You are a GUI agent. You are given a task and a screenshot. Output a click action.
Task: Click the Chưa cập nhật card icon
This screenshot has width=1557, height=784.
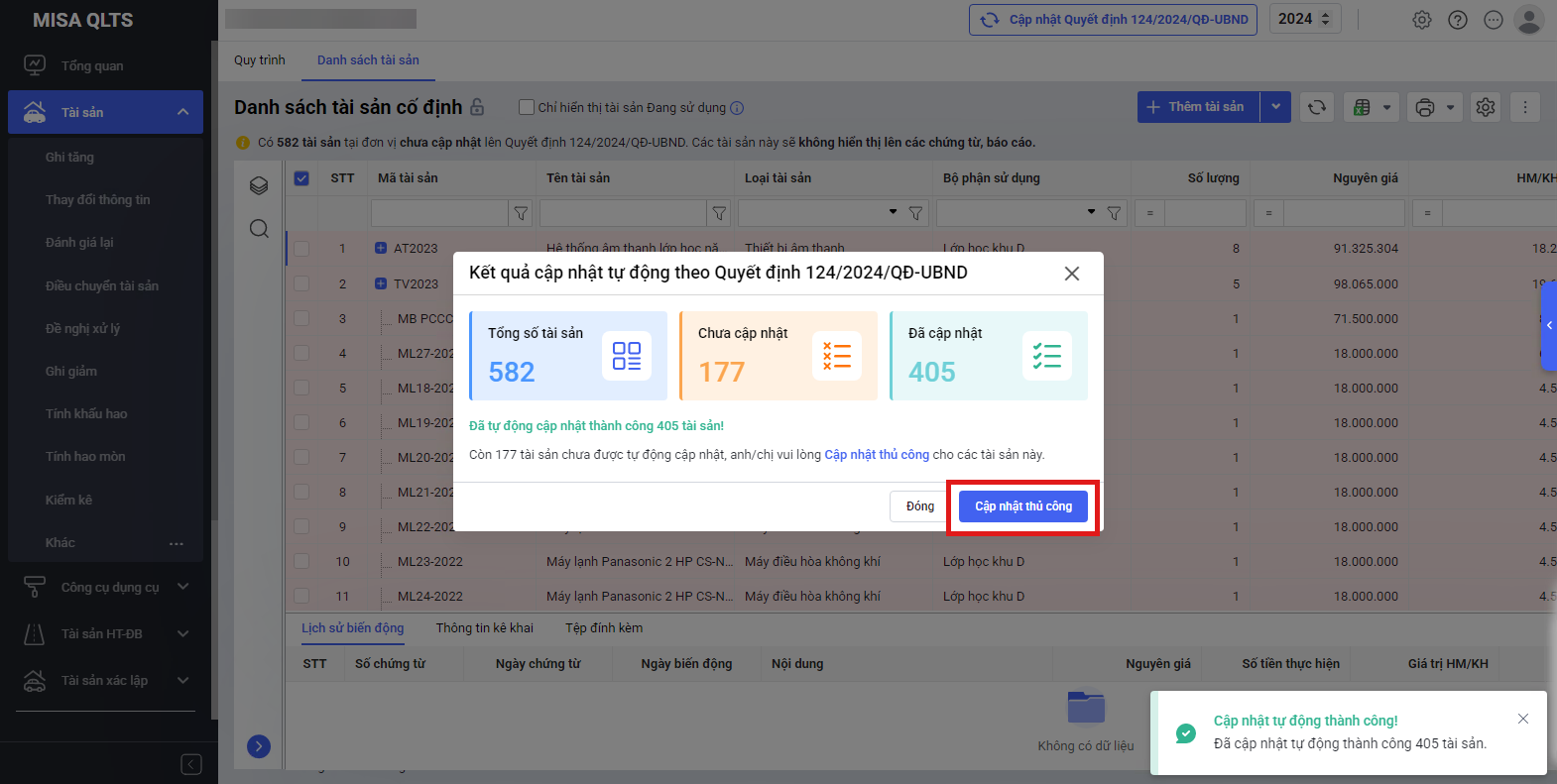tap(837, 356)
